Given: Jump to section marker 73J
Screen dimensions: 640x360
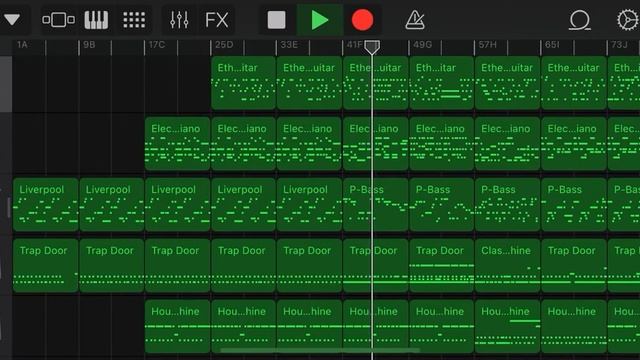Looking at the screenshot, I should tap(619, 44).
